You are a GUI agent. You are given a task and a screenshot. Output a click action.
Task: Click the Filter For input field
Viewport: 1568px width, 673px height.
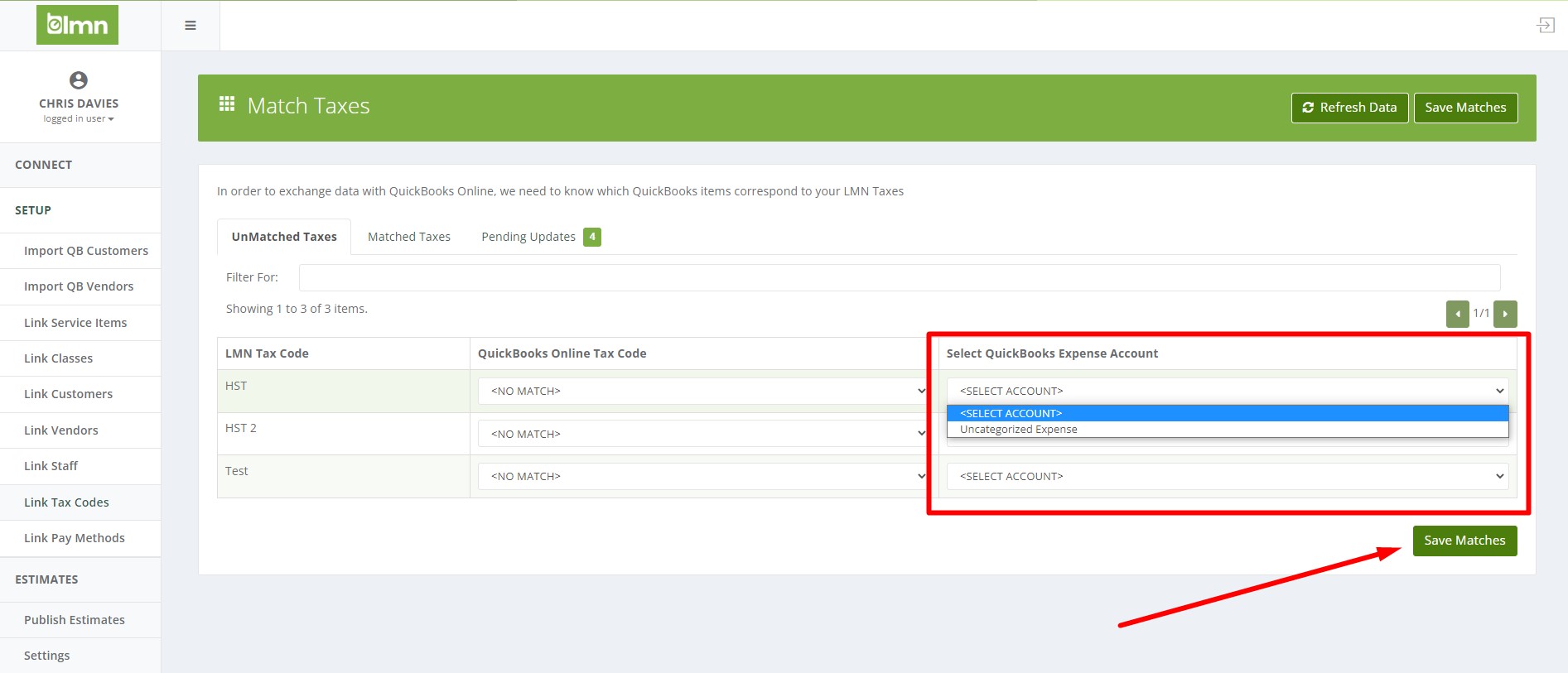pos(900,277)
